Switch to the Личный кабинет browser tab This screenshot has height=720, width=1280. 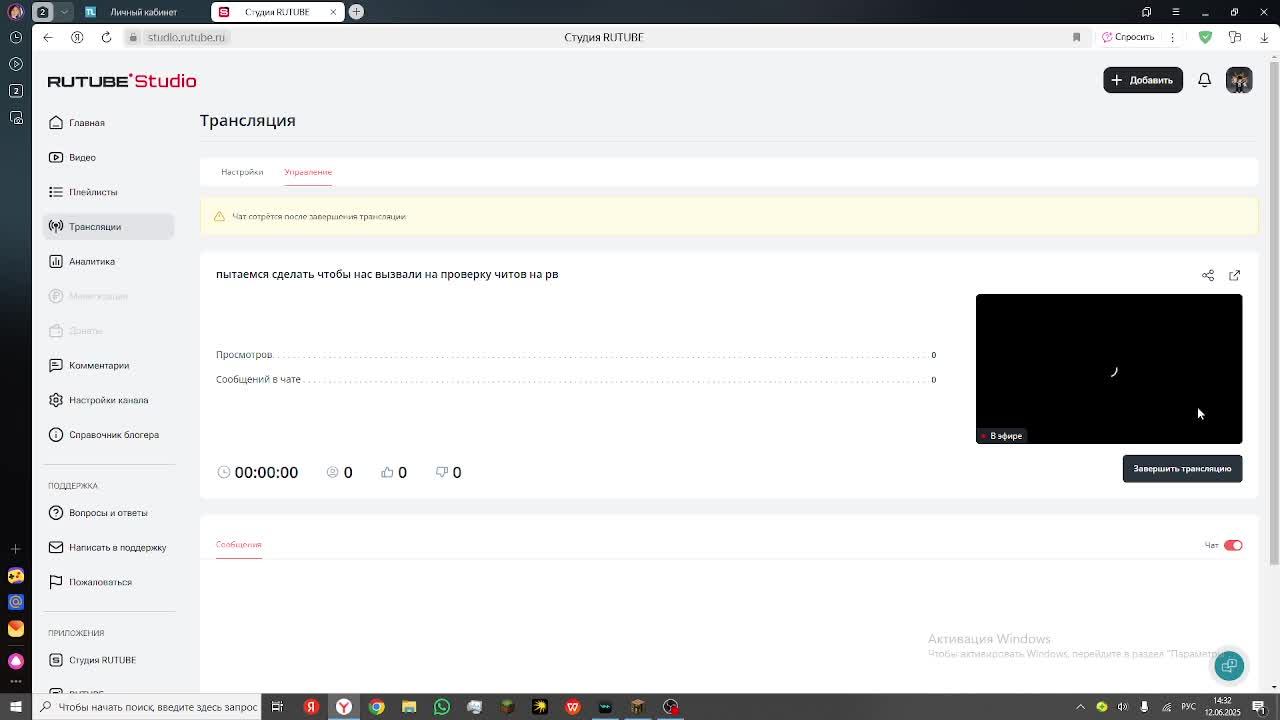click(x=143, y=12)
